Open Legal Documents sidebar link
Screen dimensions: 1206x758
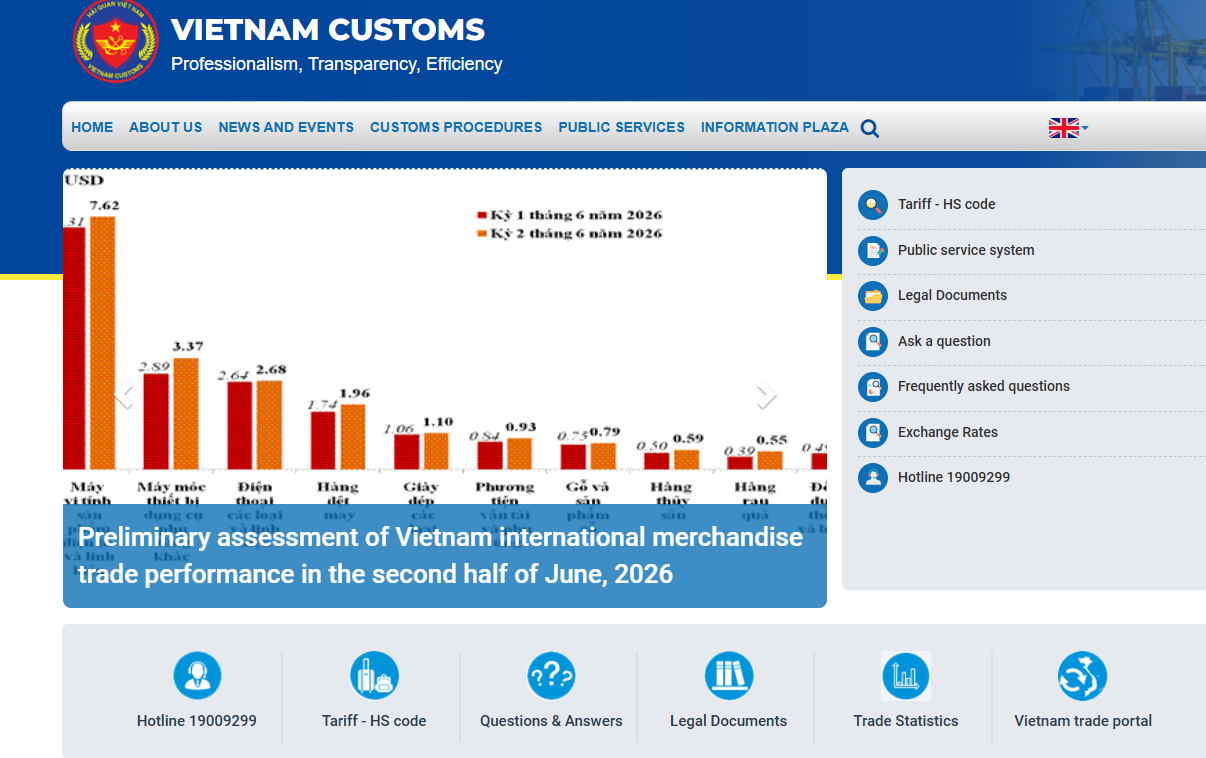point(952,295)
